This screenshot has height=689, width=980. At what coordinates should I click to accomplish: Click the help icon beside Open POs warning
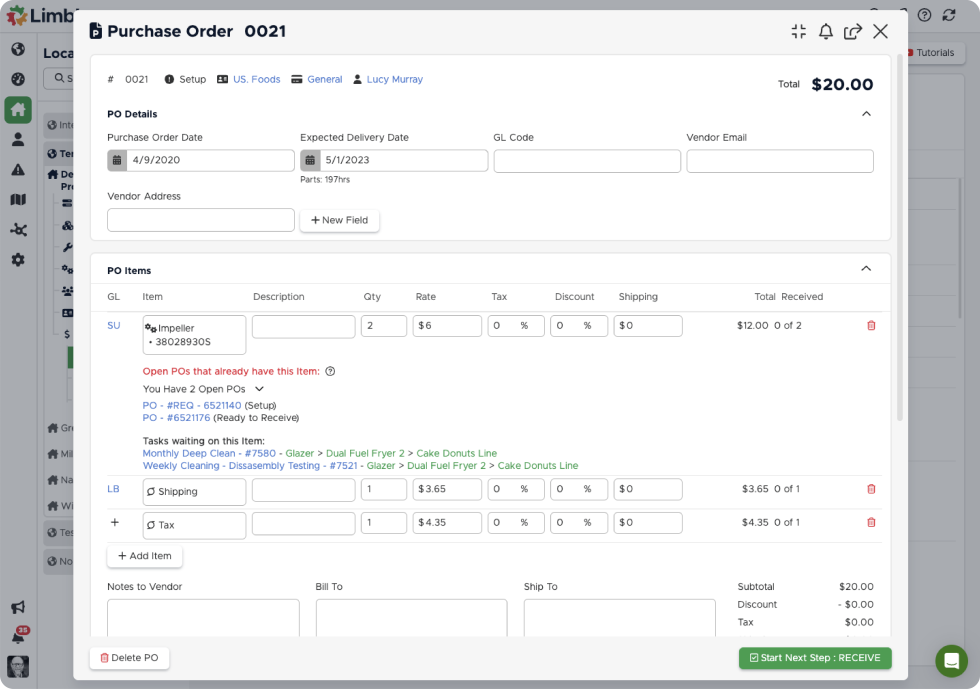pyautogui.click(x=330, y=371)
